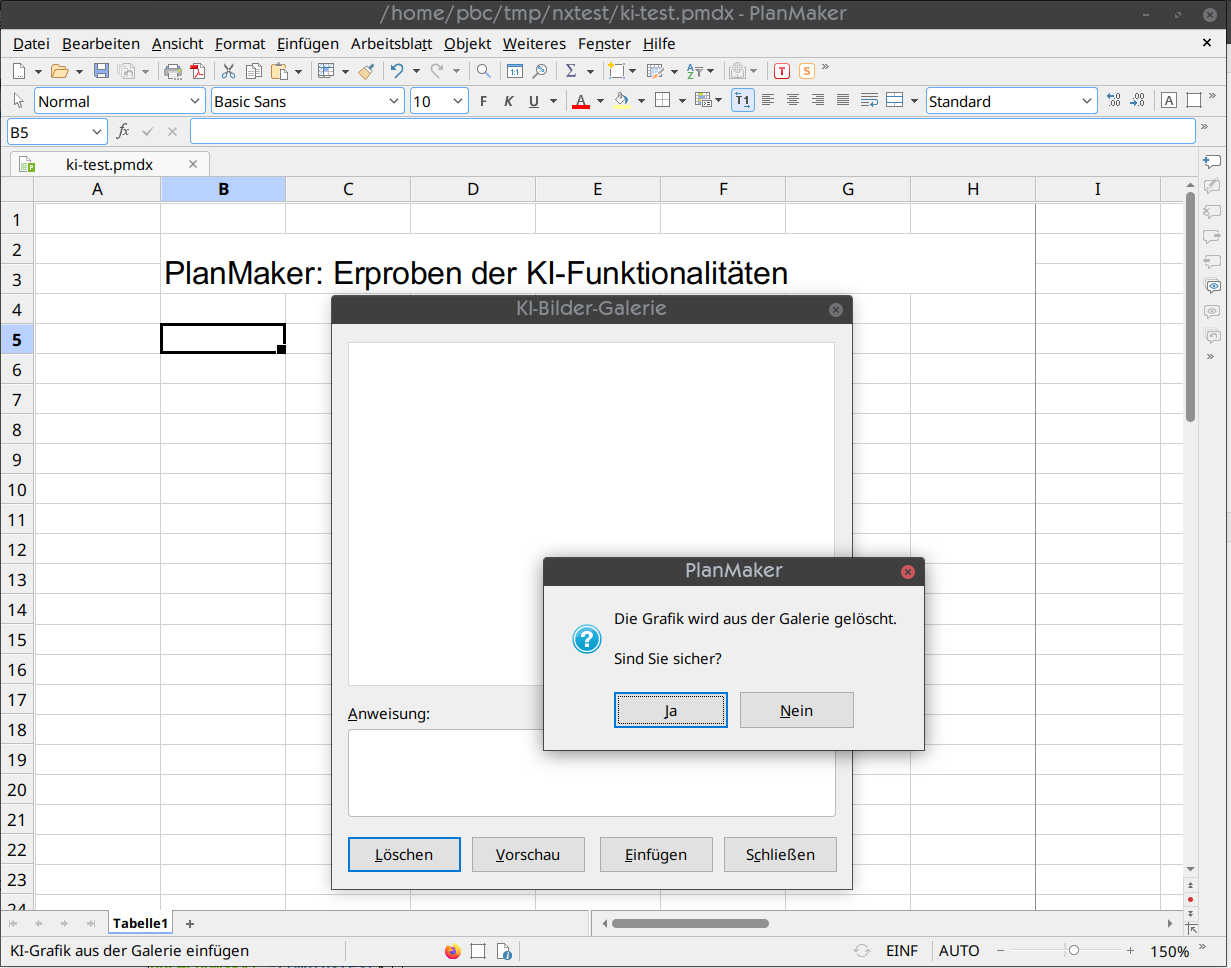This screenshot has width=1231, height=968.
Task: Select the ki-test.pmdx document tab
Action: pyautogui.click(x=109, y=164)
